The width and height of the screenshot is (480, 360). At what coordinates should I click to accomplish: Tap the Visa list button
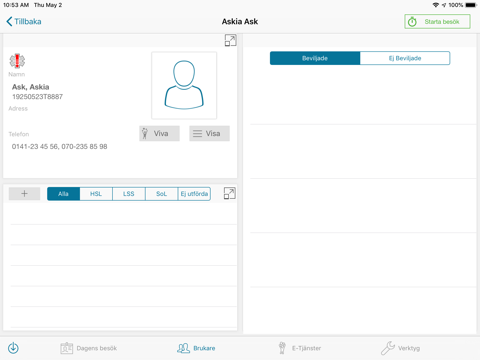209,133
